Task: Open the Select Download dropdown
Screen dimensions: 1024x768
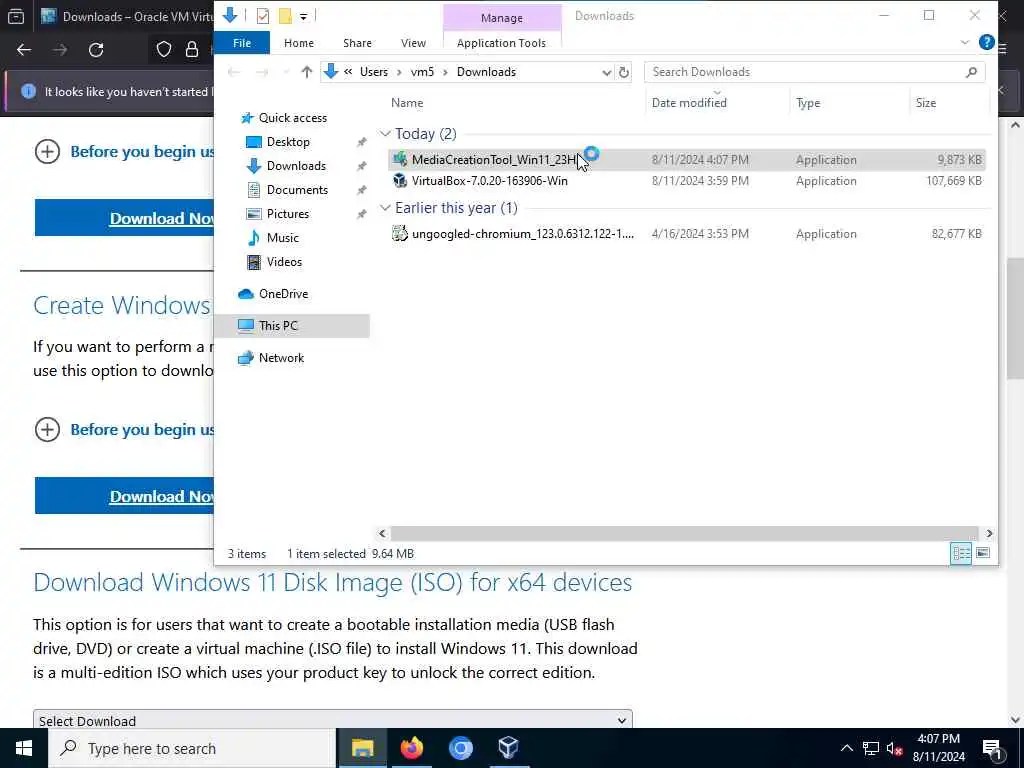Action: pos(332,720)
